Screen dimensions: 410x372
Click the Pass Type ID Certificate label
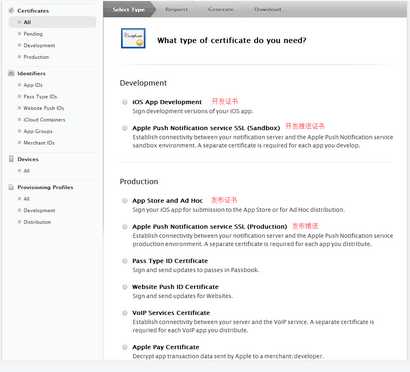170,261
